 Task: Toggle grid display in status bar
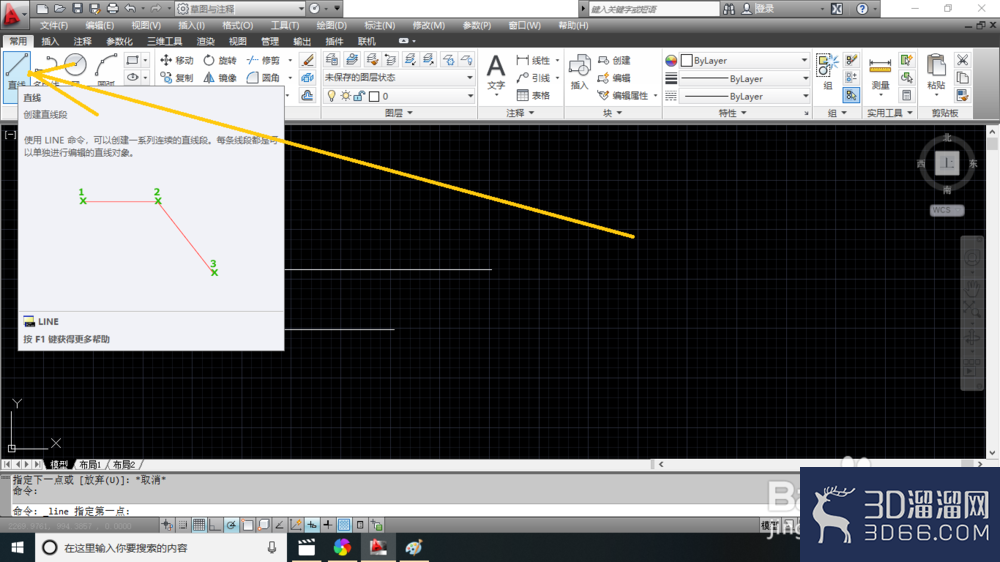(199, 525)
